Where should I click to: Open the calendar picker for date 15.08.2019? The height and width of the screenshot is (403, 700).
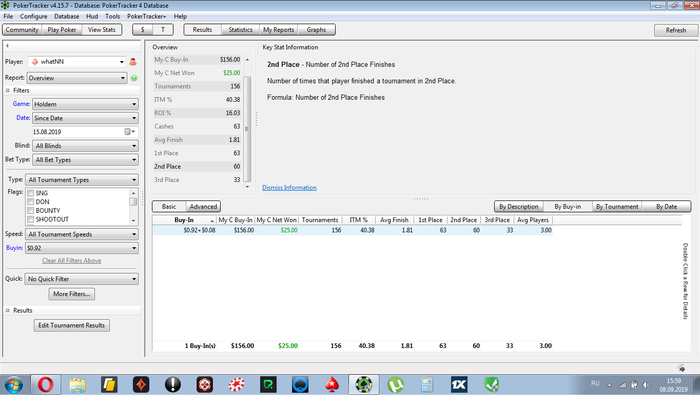click(x=129, y=132)
